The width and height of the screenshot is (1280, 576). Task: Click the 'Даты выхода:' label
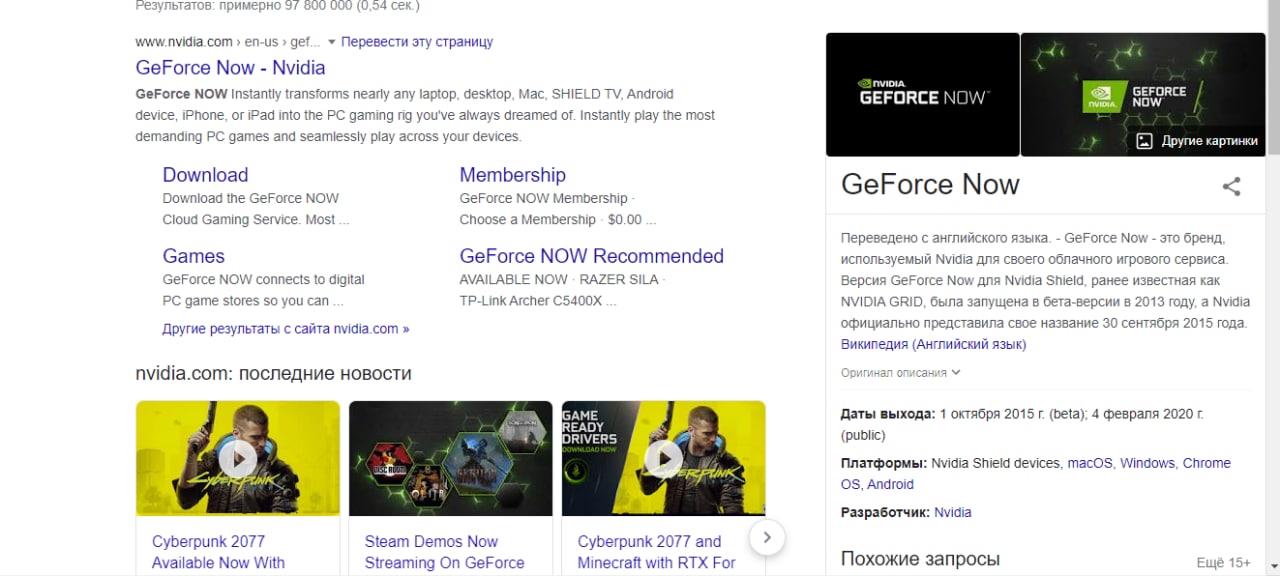(888, 414)
